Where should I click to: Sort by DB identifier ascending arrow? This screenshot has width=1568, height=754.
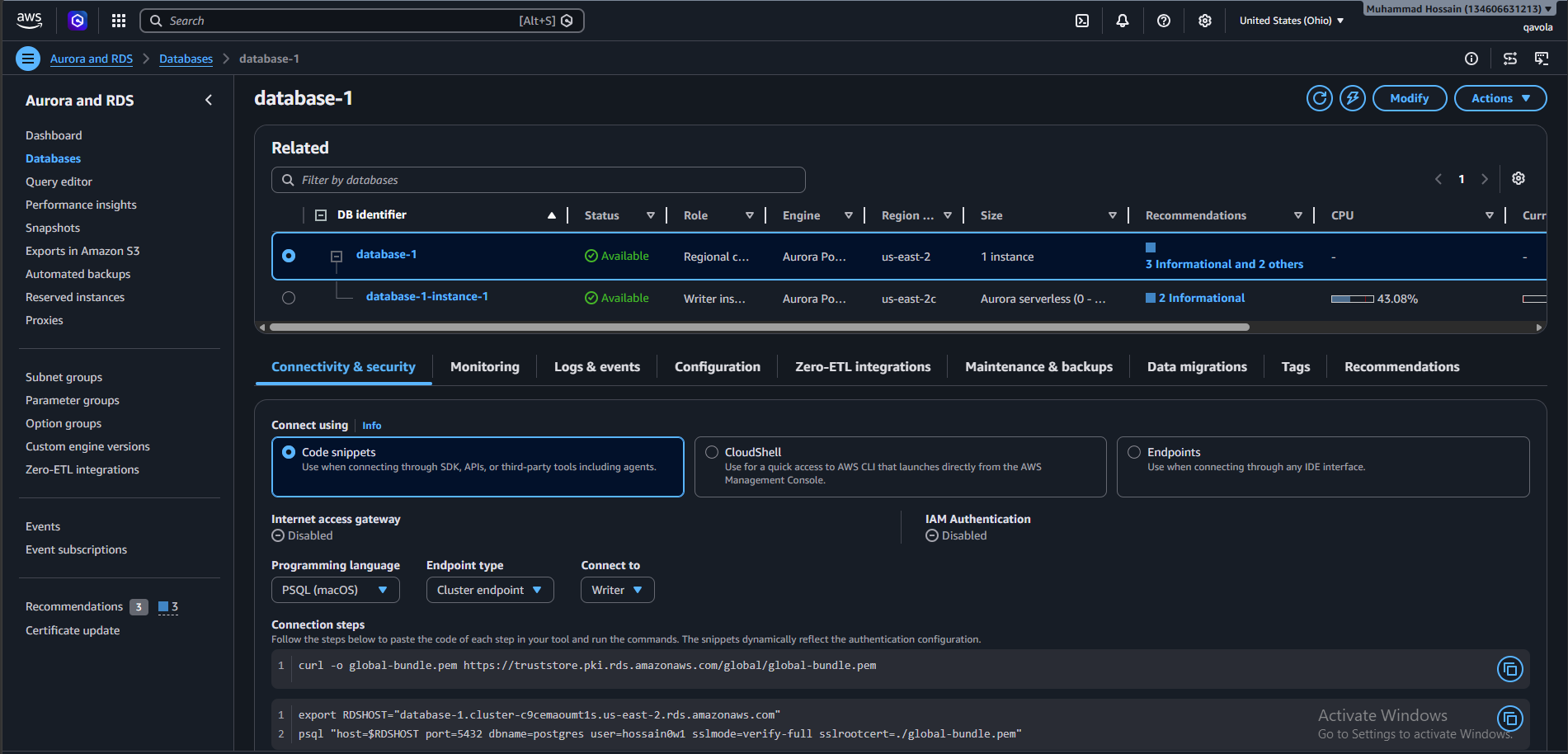point(552,215)
